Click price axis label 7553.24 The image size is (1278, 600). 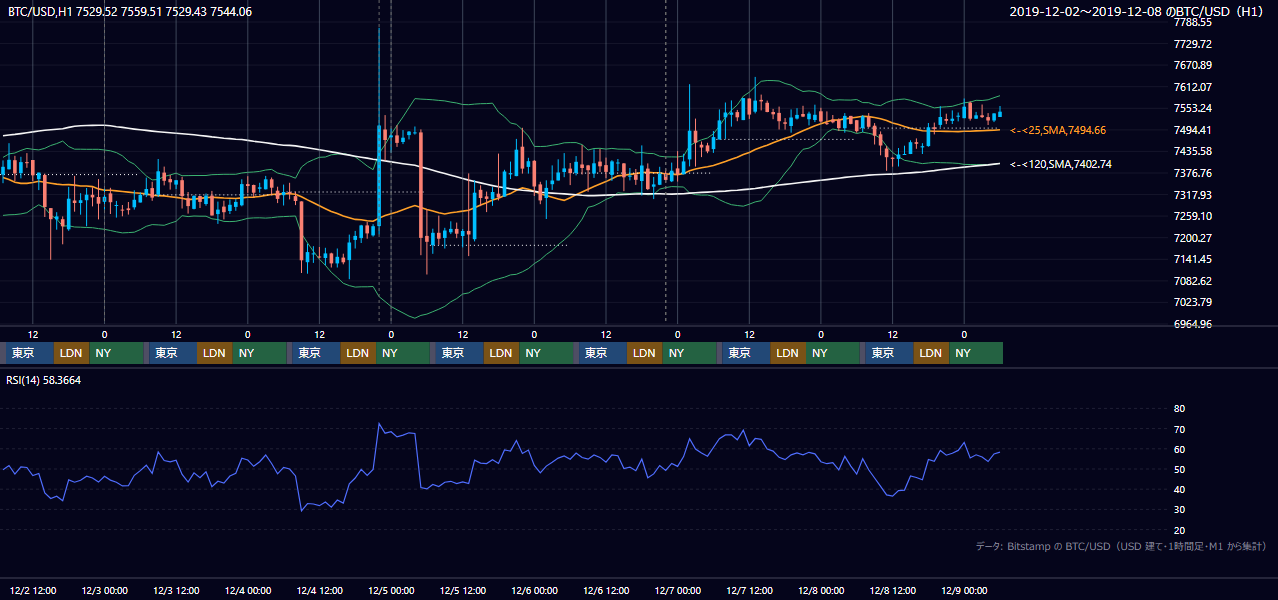pyautogui.click(x=1193, y=108)
